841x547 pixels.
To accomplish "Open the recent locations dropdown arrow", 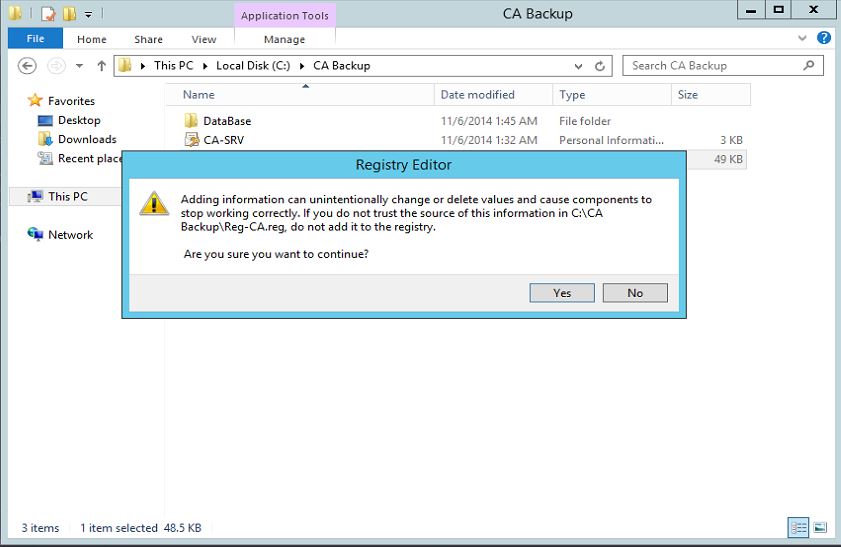I will pyautogui.click(x=79, y=66).
